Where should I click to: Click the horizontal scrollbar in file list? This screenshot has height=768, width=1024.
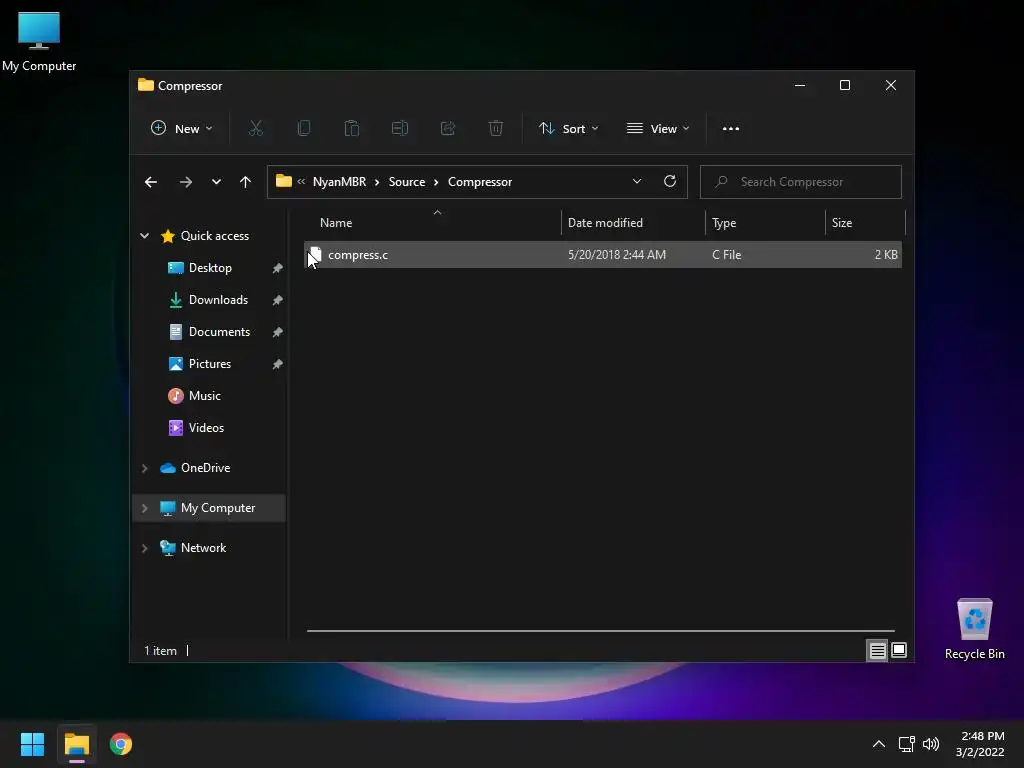pos(601,631)
